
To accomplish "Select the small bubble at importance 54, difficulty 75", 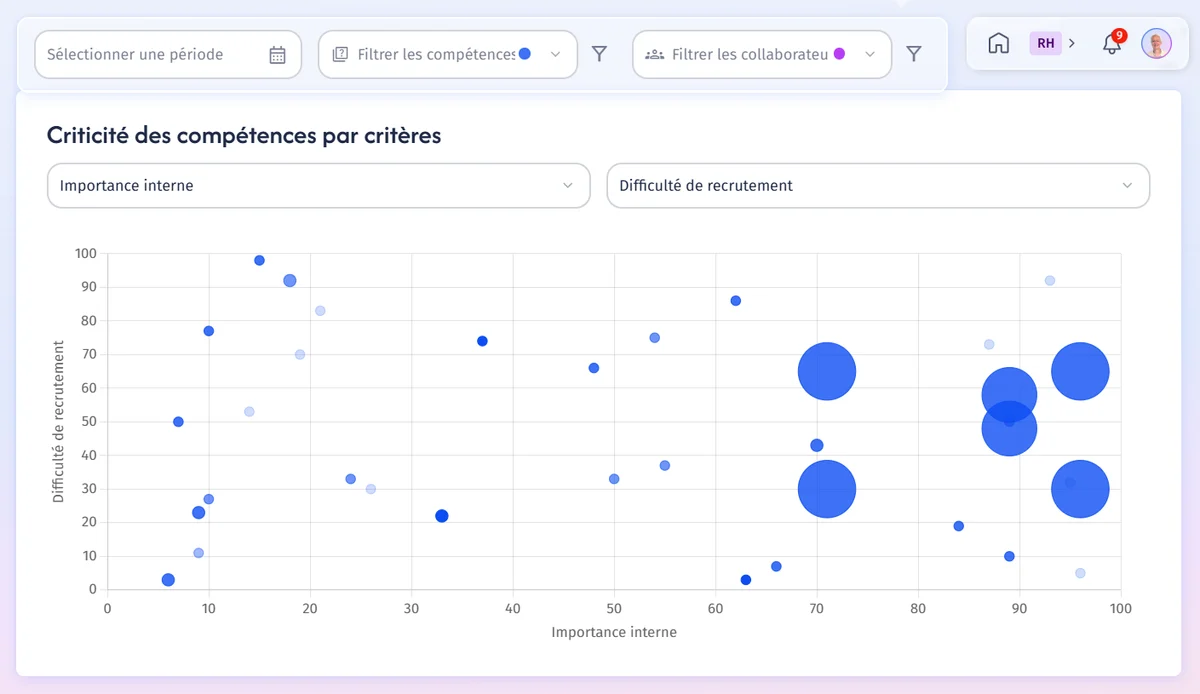I will point(655,338).
